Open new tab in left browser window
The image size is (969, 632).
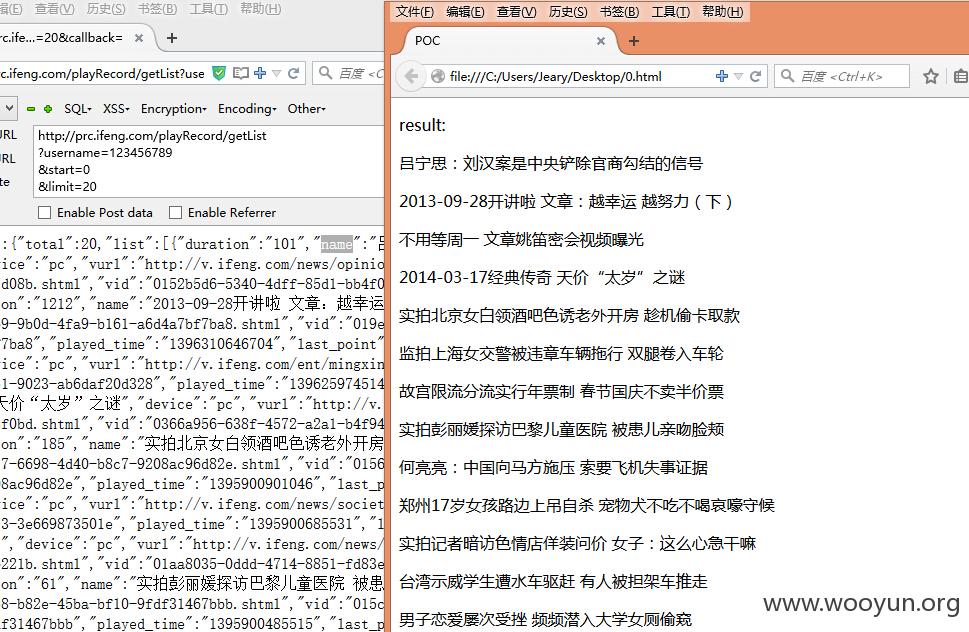point(172,38)
